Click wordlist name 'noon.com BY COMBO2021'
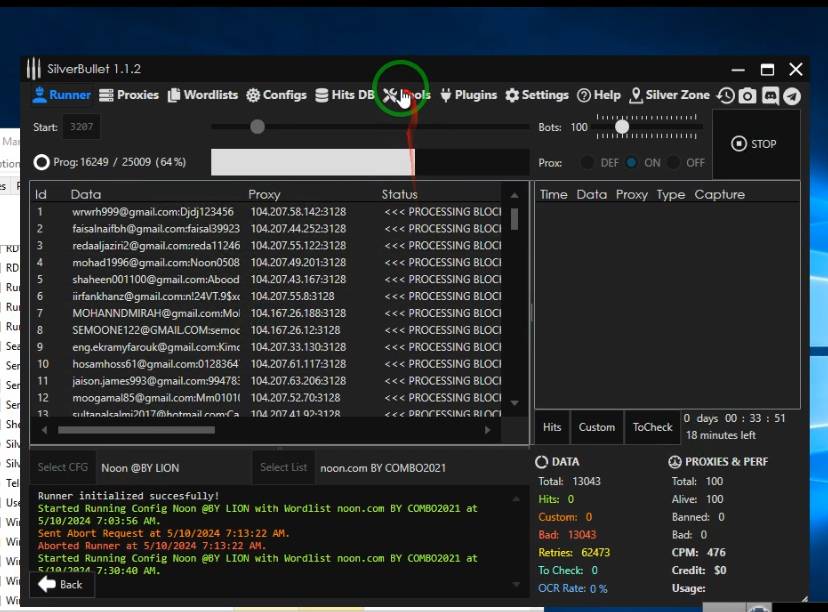The height and width of the screenshot is (612, 828). [383, 468]
